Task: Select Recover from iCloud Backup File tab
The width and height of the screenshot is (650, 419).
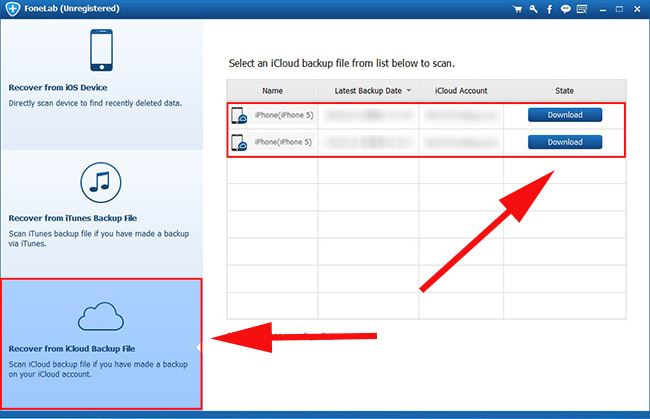Action: click(102, 344)
